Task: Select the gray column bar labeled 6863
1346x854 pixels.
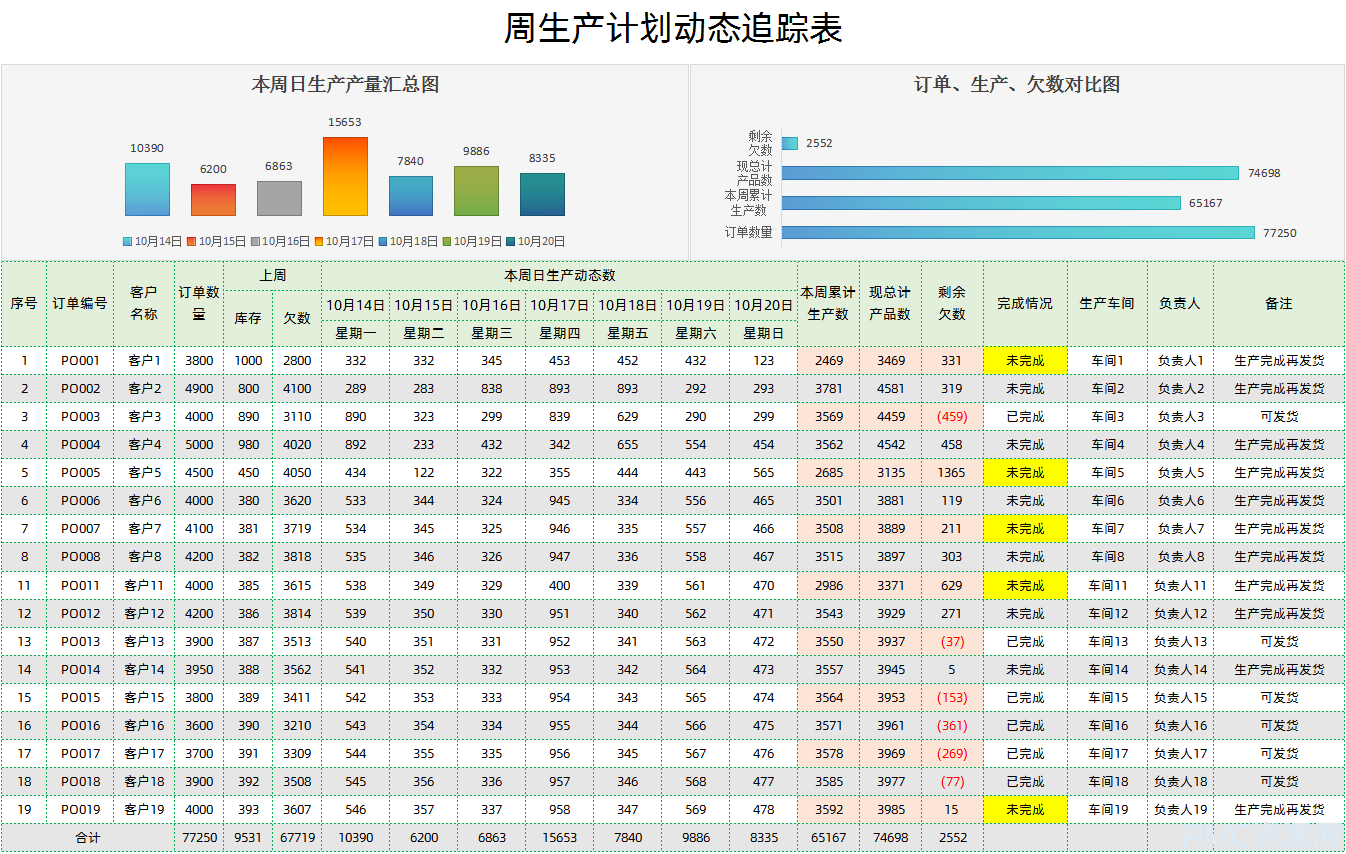Action: [279, 198]
